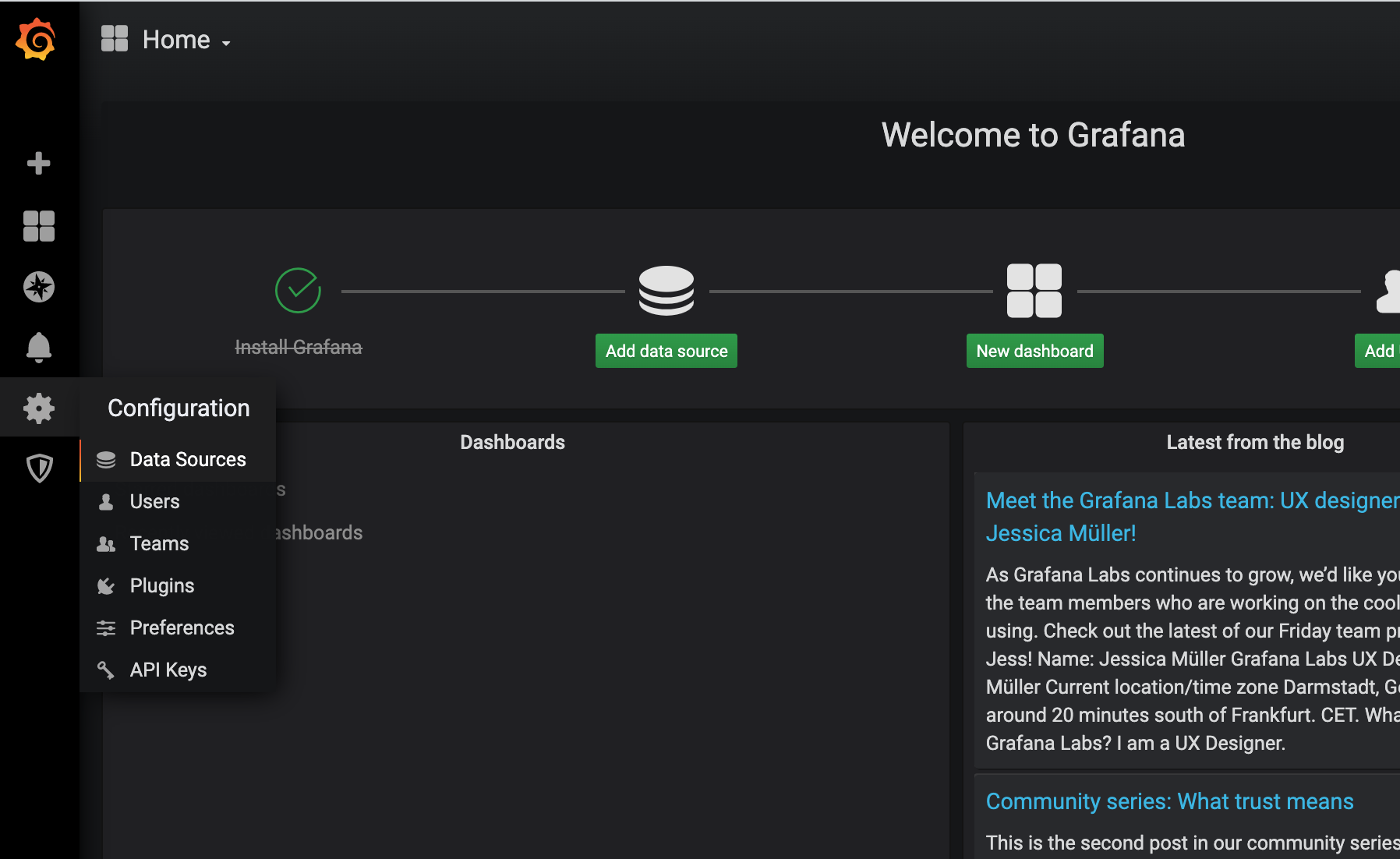
Task: Click the Configuration menu header
Action: point(179,408)
